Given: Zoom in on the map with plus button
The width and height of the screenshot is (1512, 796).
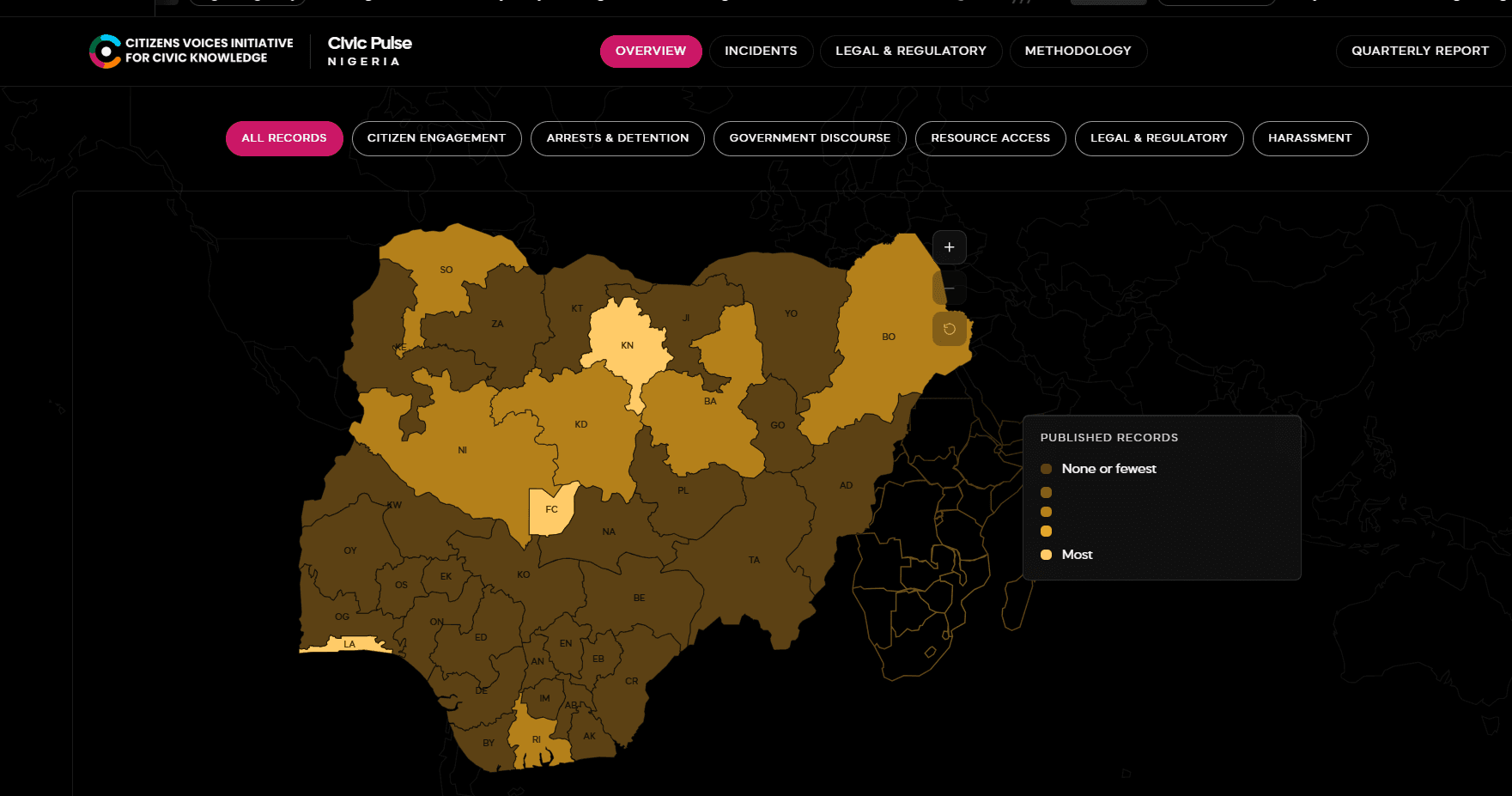Looking at the screenshot, I should (x=949, y=247).
